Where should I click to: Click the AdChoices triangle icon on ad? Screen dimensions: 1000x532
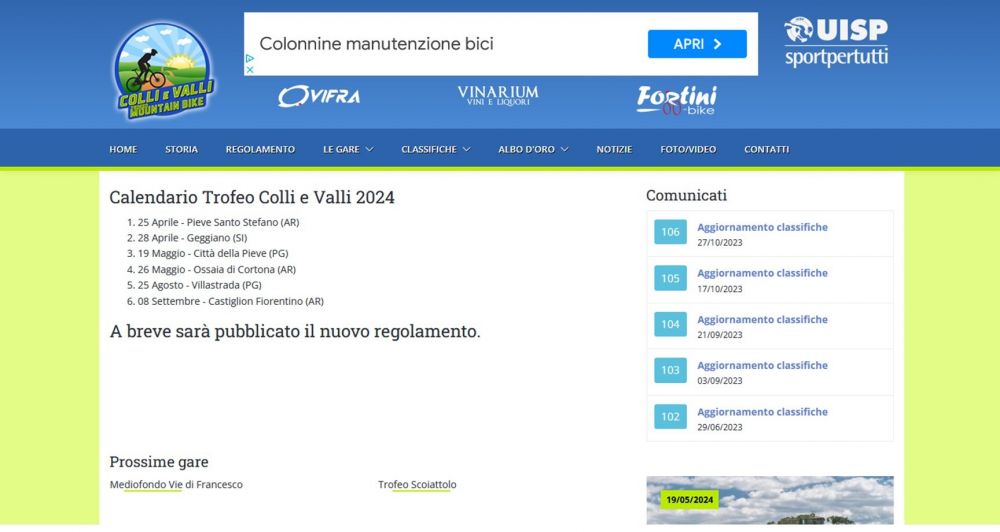[x=250, y=58]
